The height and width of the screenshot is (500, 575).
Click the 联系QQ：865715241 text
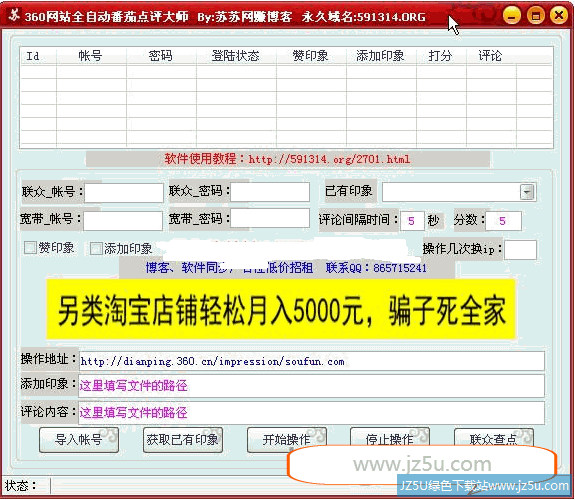(376, 268)
